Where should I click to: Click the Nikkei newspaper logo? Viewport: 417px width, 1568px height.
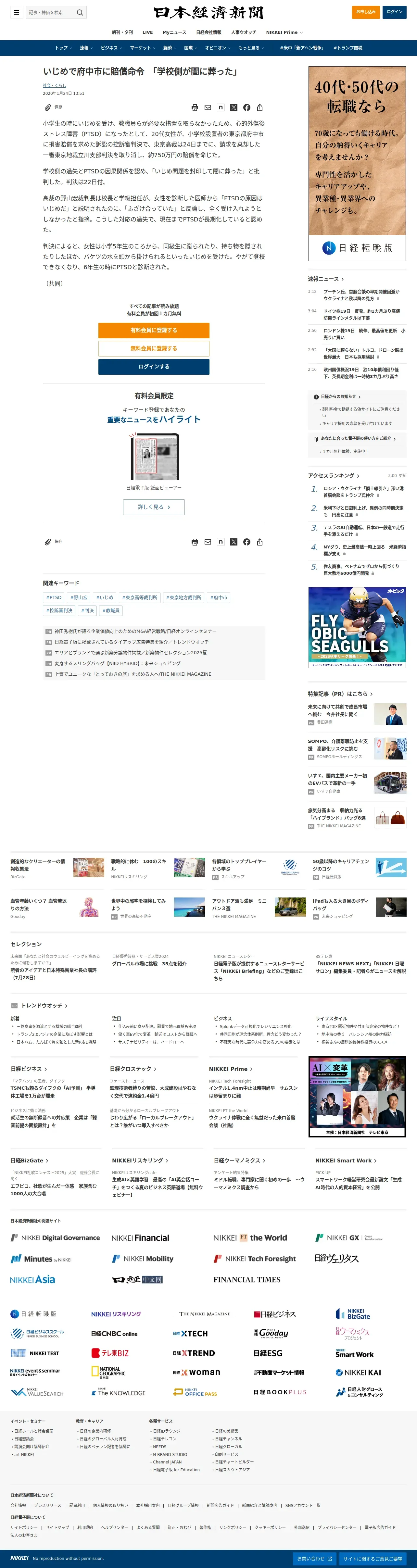pyautogui.click(x=208, y=12)
